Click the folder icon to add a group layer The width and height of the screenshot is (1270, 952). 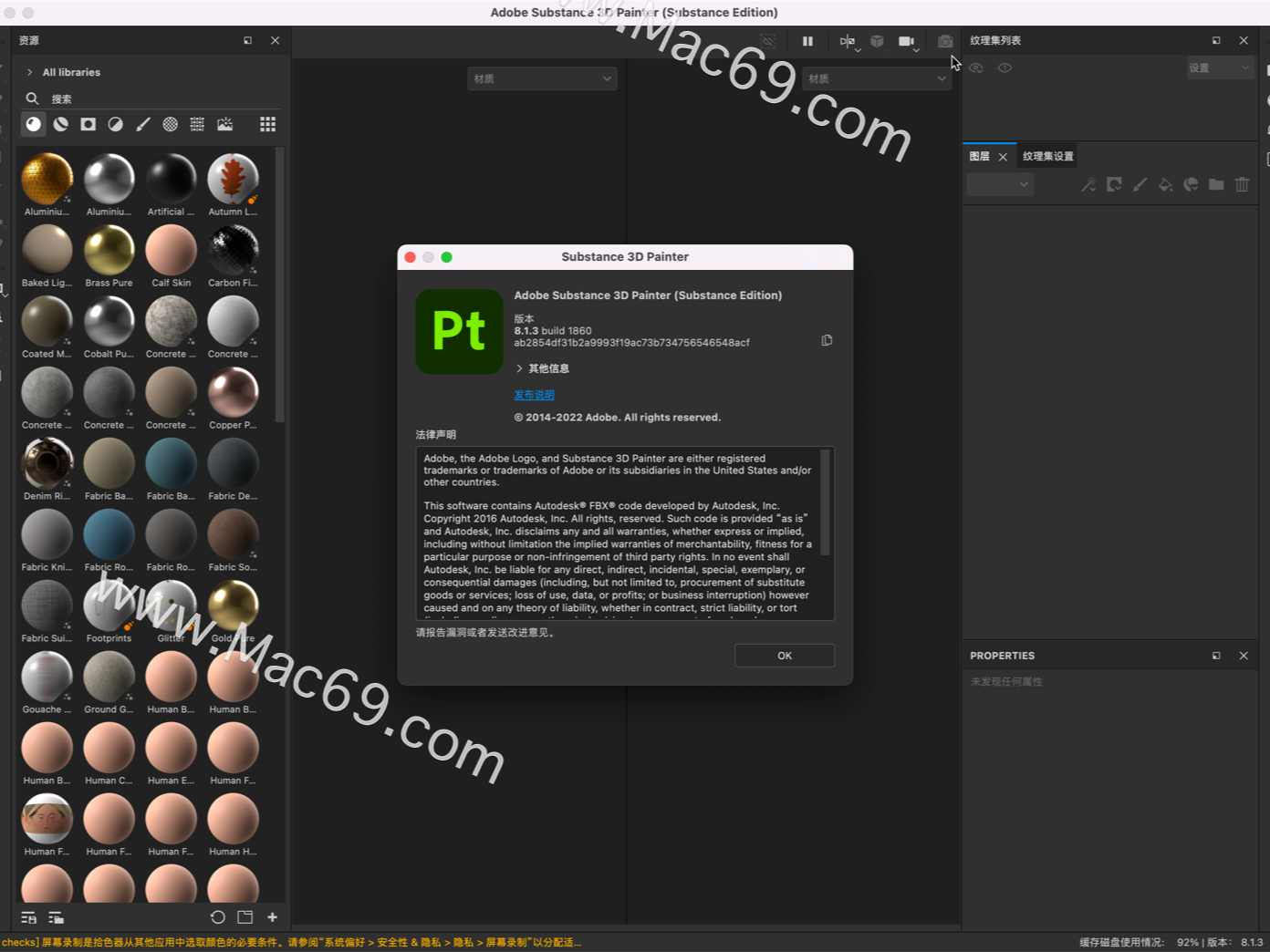[1216, 184]
